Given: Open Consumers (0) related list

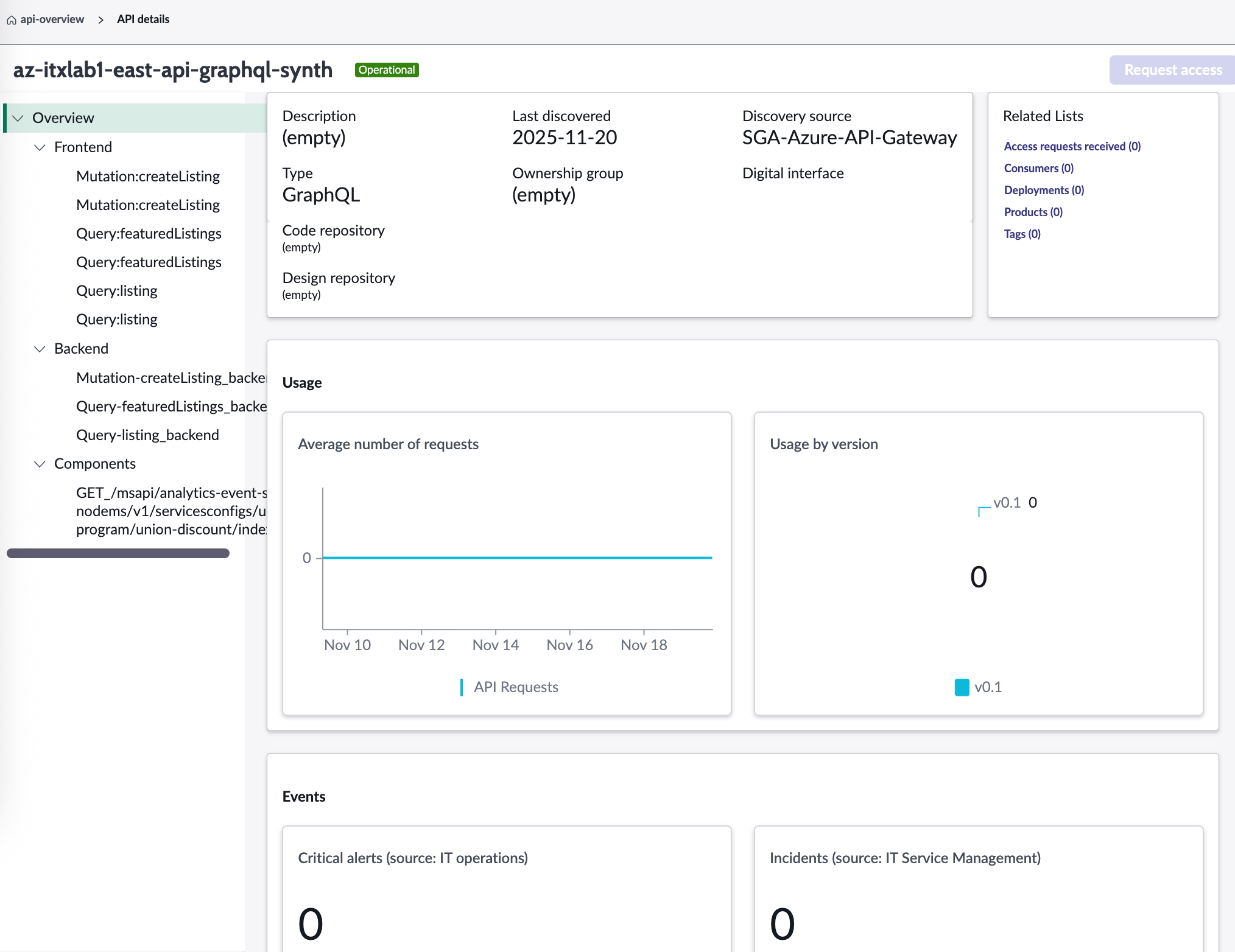Looking at the screenshot, I should pyautogui.click(x=1038, y=169).
